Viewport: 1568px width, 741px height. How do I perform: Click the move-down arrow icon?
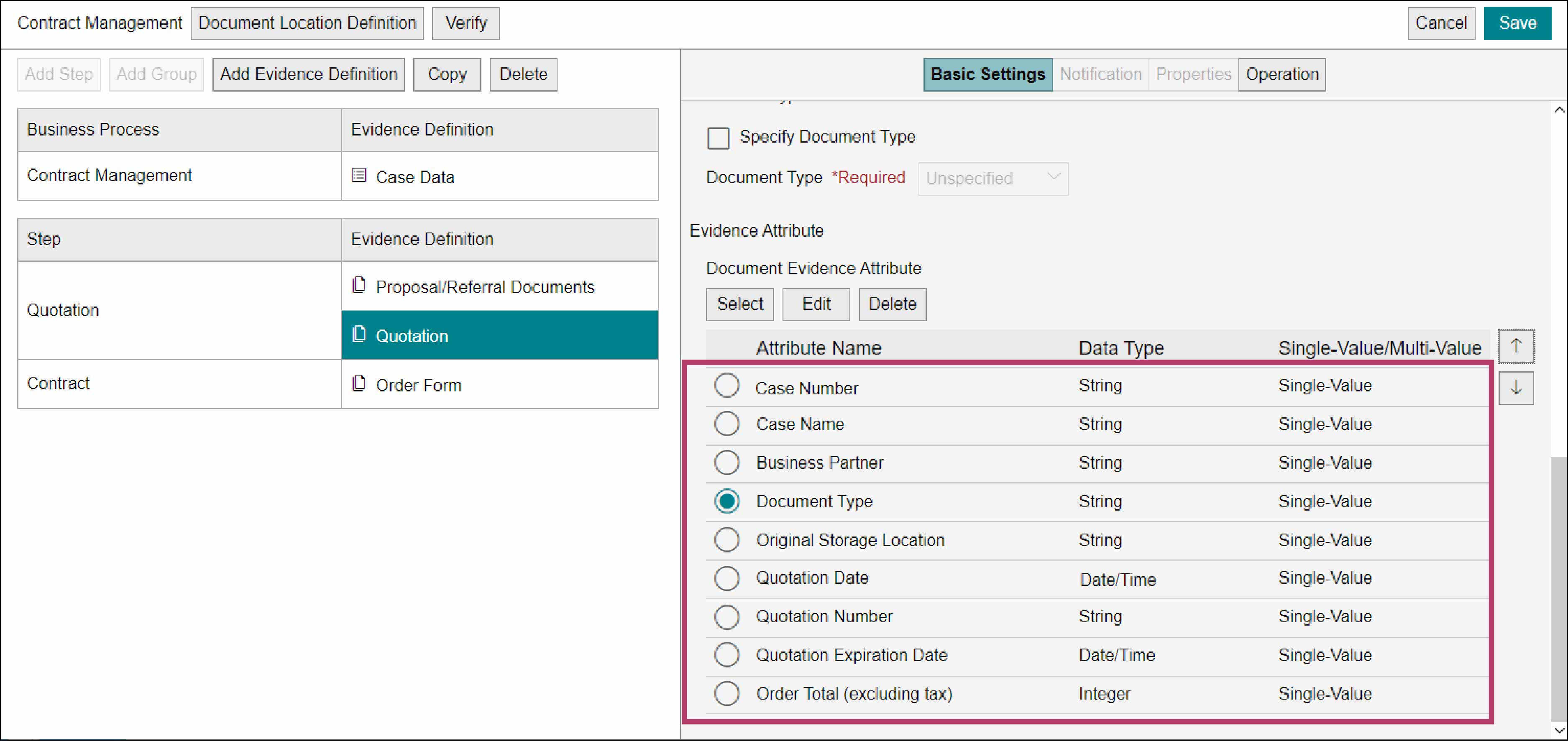point(1516,388)
